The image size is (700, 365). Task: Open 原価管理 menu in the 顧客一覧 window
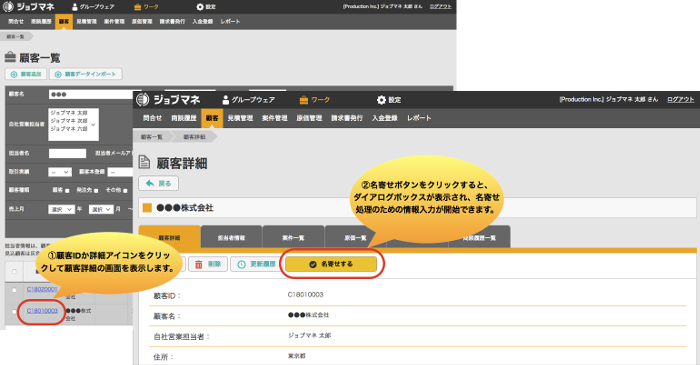pos(142,21)
